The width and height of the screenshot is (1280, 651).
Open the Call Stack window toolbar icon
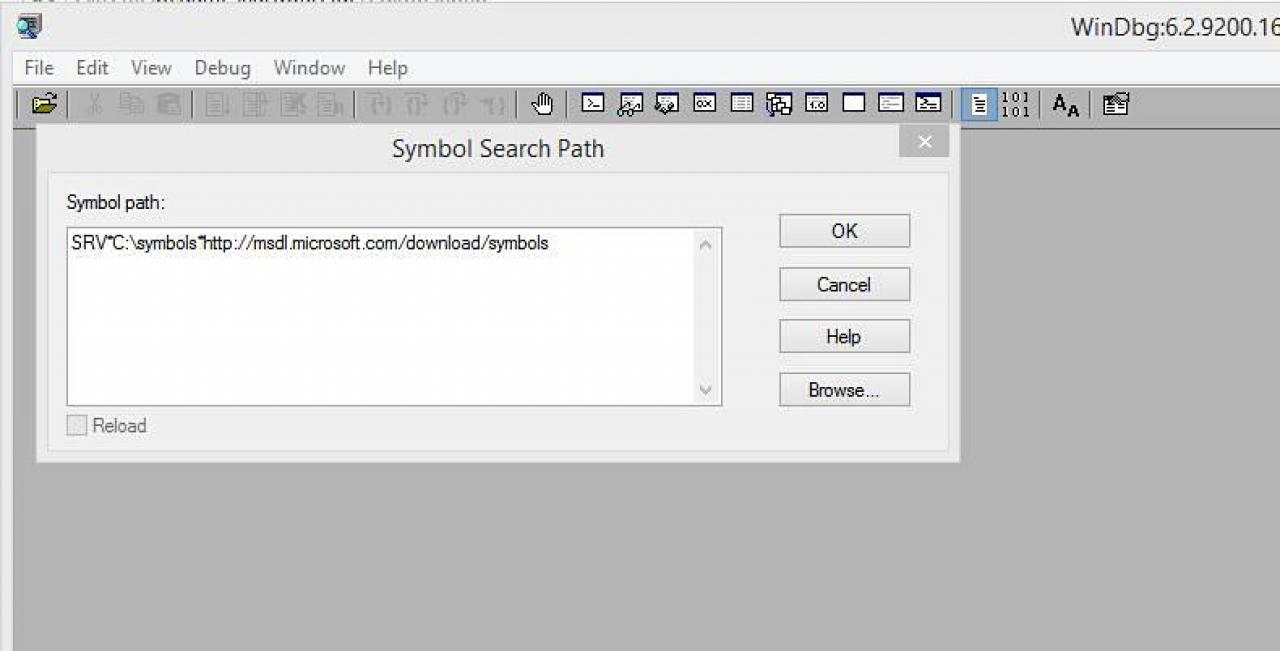[779, 103]
